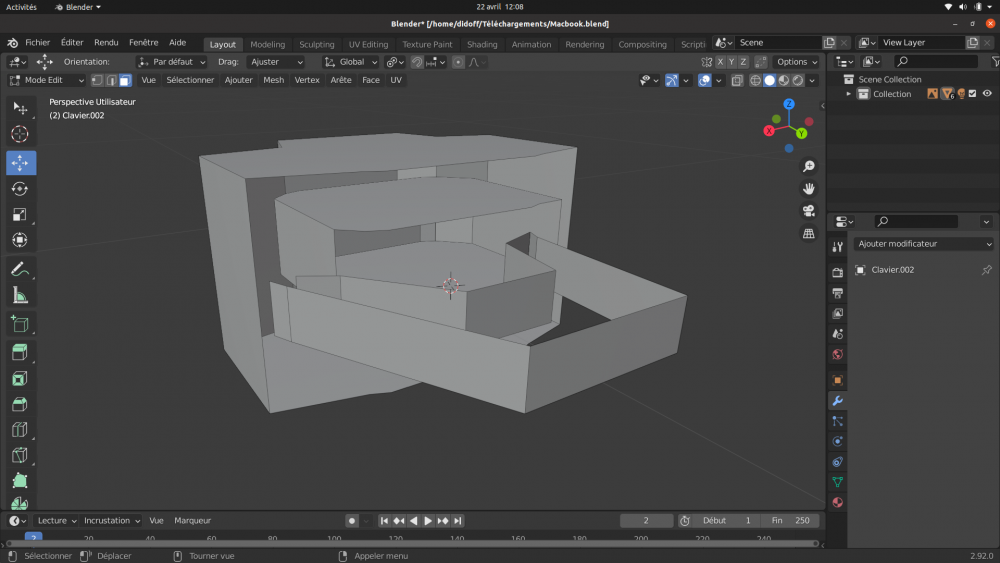Enable face select mode
The width and height of the screenshot is (1000, 563).
point(125,80)
